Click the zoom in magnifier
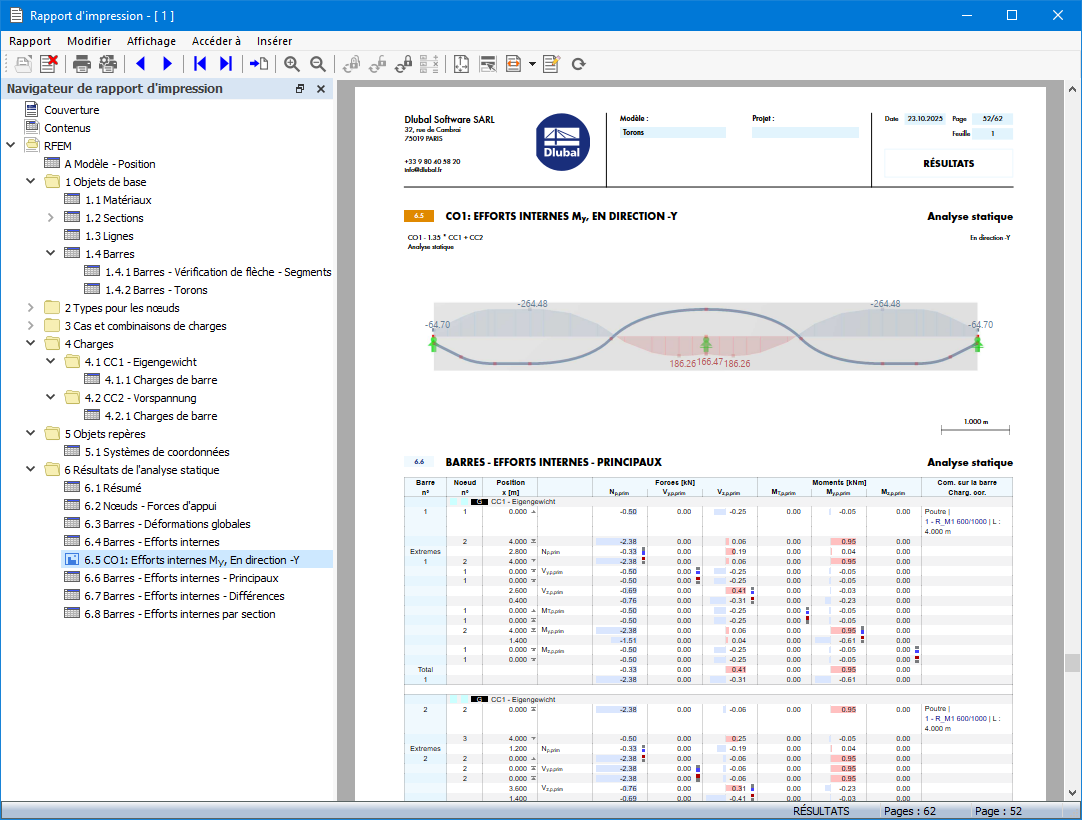Screen dimensions: 1082x820 click(x=292, y=64)
